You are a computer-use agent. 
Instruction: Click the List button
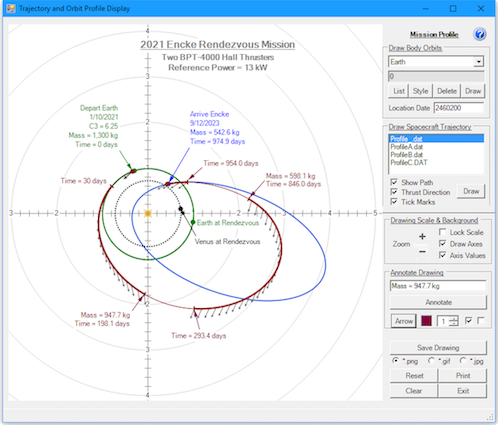(x=399, y=91)
